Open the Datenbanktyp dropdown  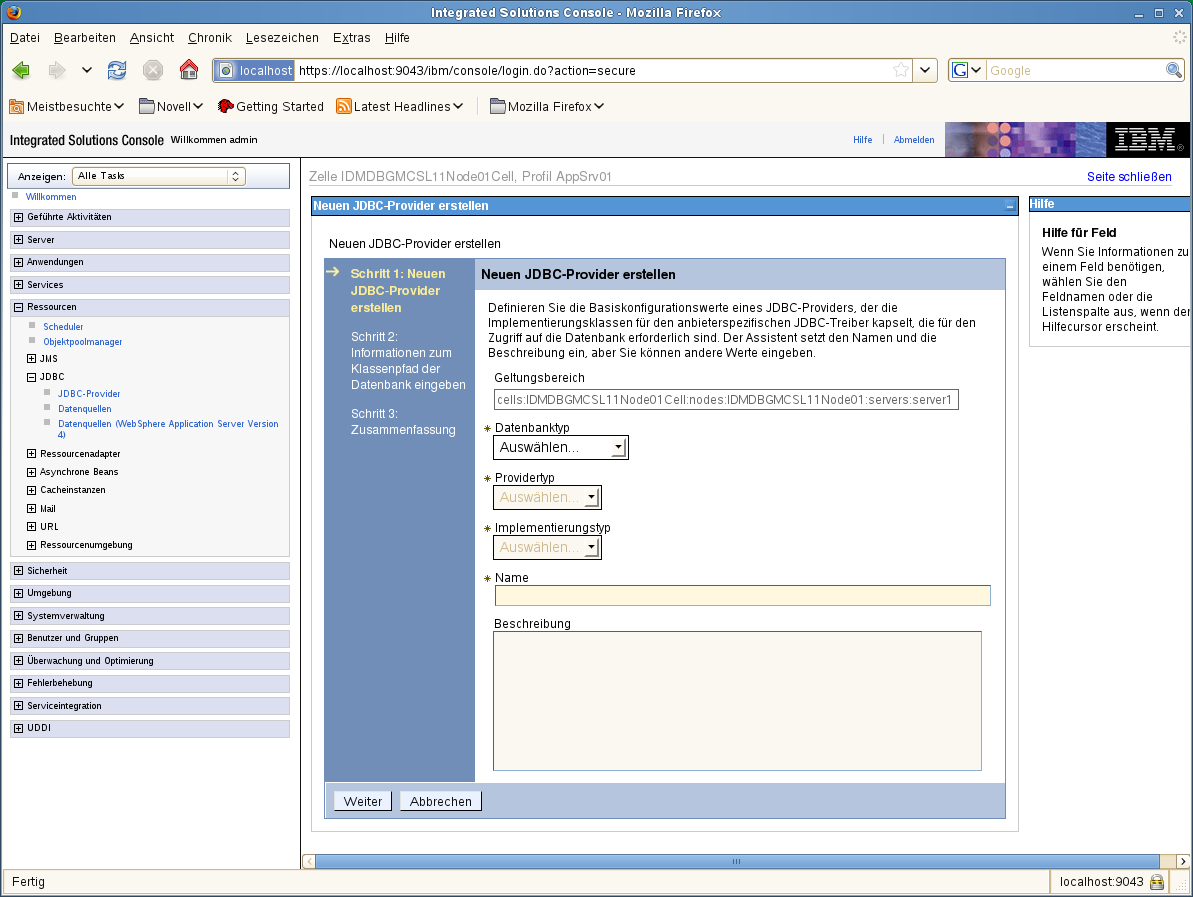click(x=561, y=447)
